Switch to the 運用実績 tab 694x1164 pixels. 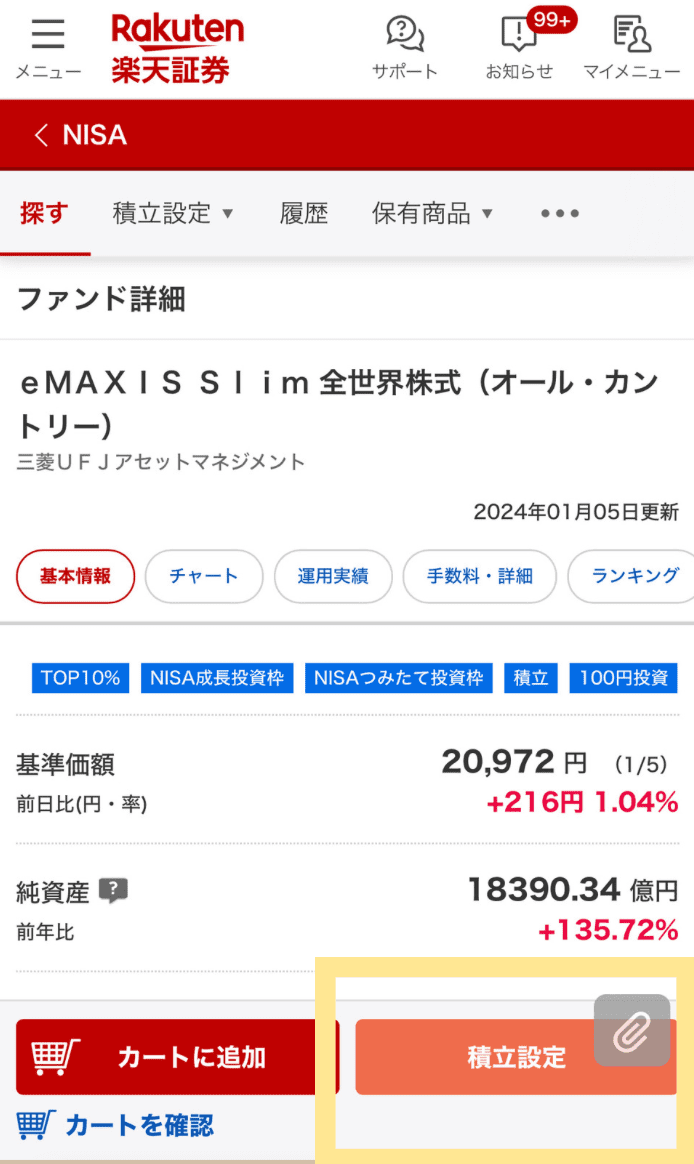coord(333,576)
